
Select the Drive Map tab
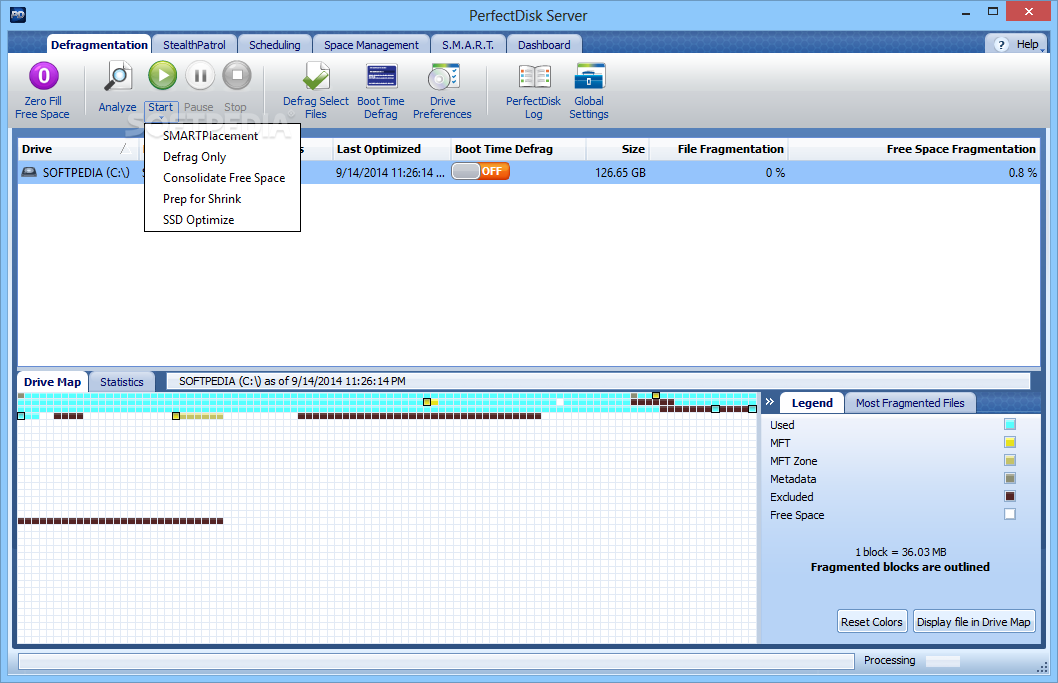point(53,382)
